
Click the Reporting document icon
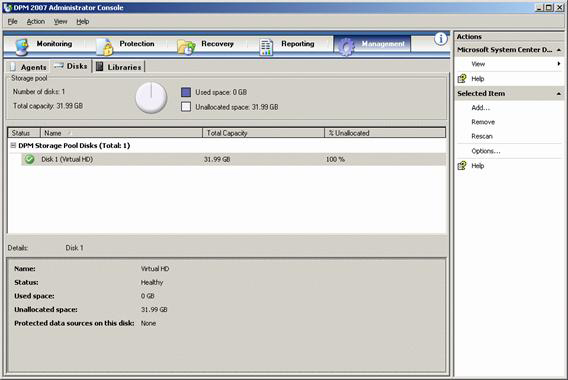point(266,47)
